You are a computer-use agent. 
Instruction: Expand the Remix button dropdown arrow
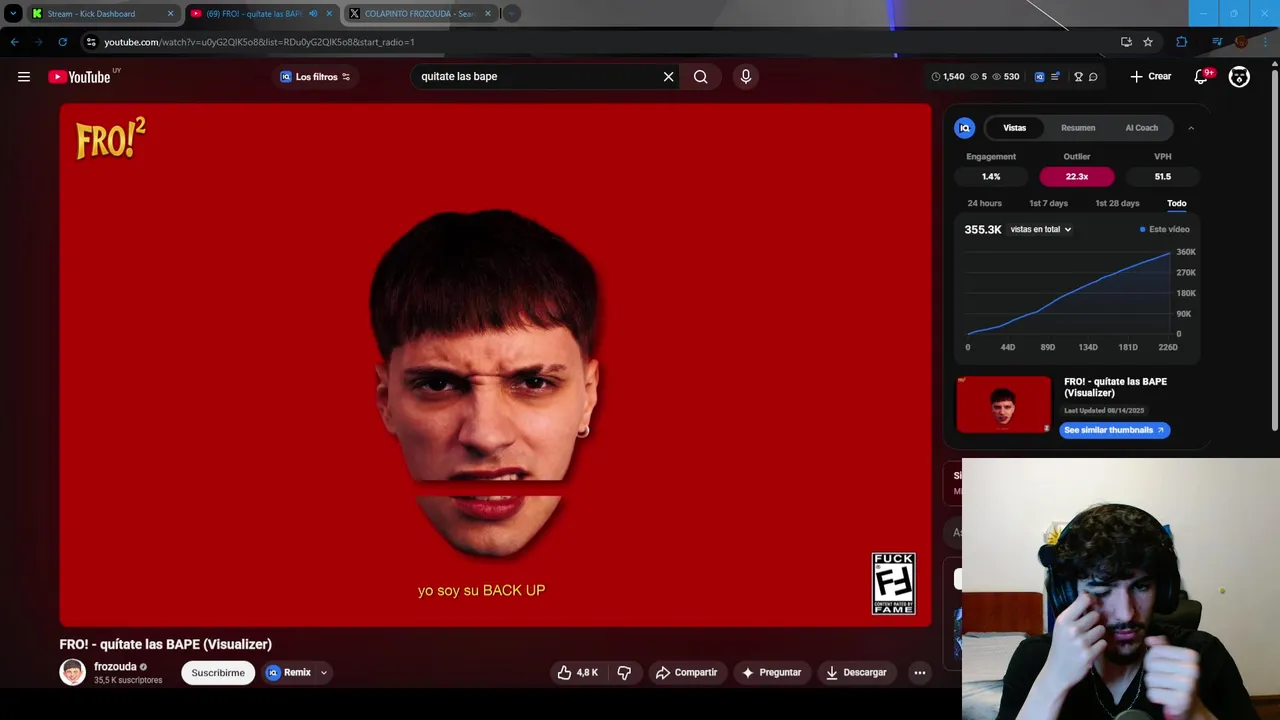[x=323, y=673]
